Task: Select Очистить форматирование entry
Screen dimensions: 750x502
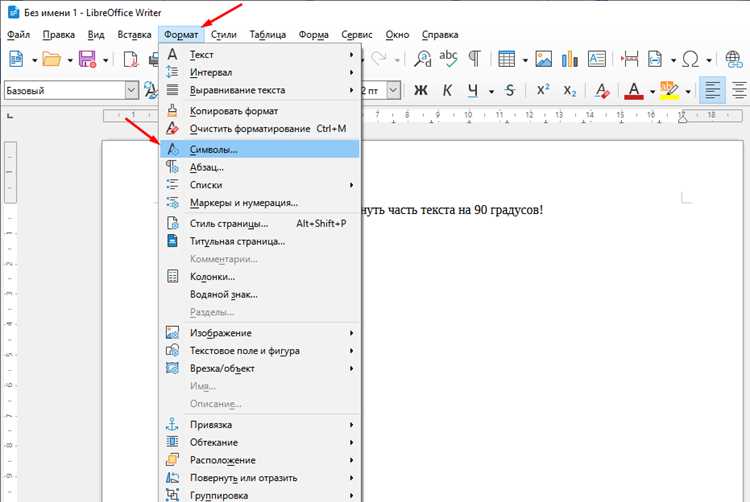Action: pos(260,129)
